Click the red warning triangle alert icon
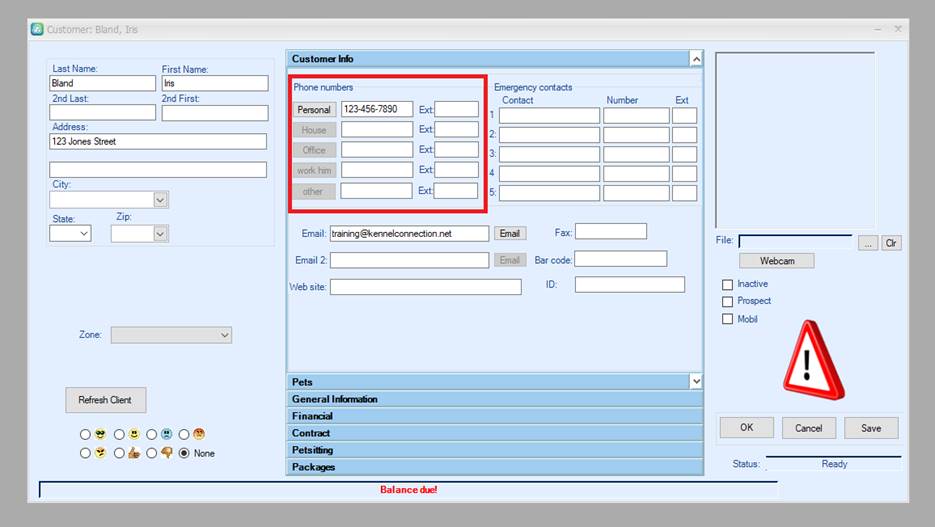 812,360
